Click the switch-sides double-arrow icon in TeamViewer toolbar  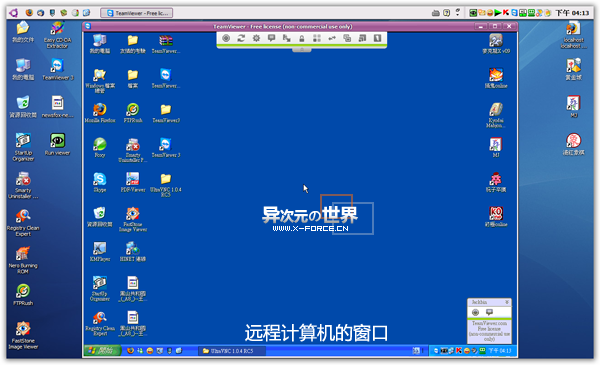click(332, 38)
